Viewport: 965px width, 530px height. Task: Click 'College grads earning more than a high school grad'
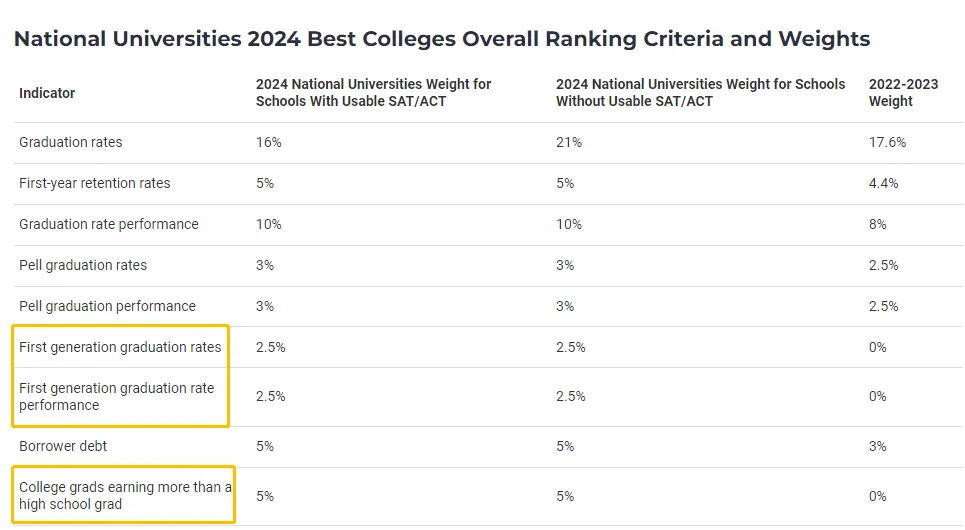(125, 495)
